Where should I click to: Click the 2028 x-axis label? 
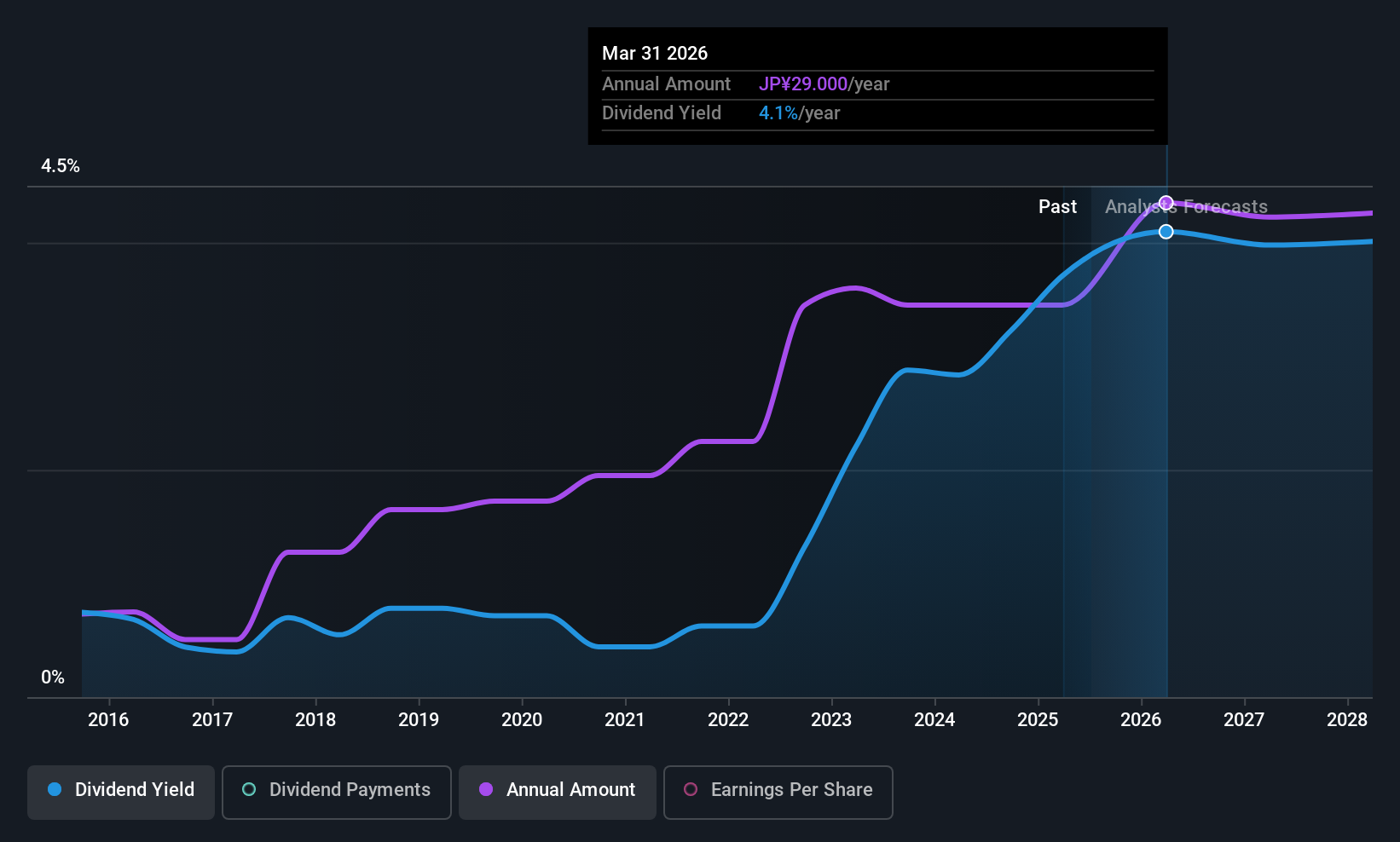click(1347, 719)
